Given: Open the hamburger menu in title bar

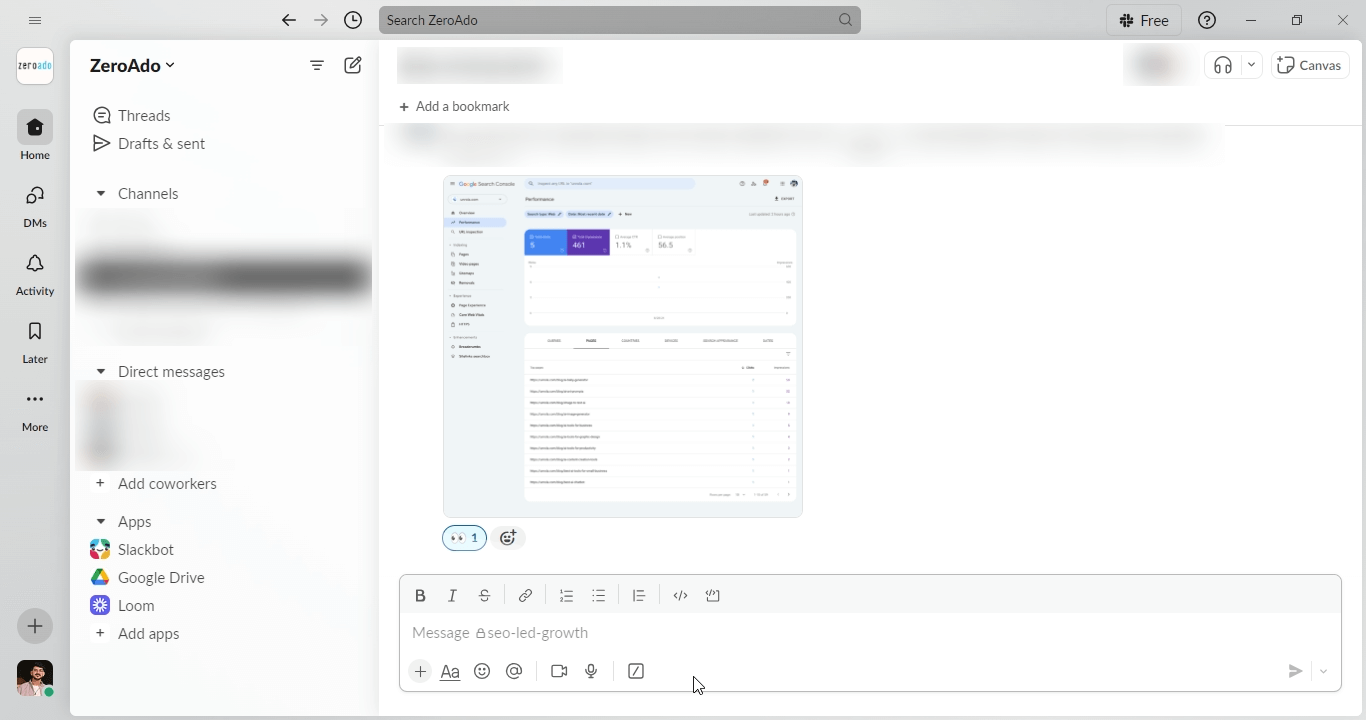Looking at the screenshot, I should (x=35, y=20).
